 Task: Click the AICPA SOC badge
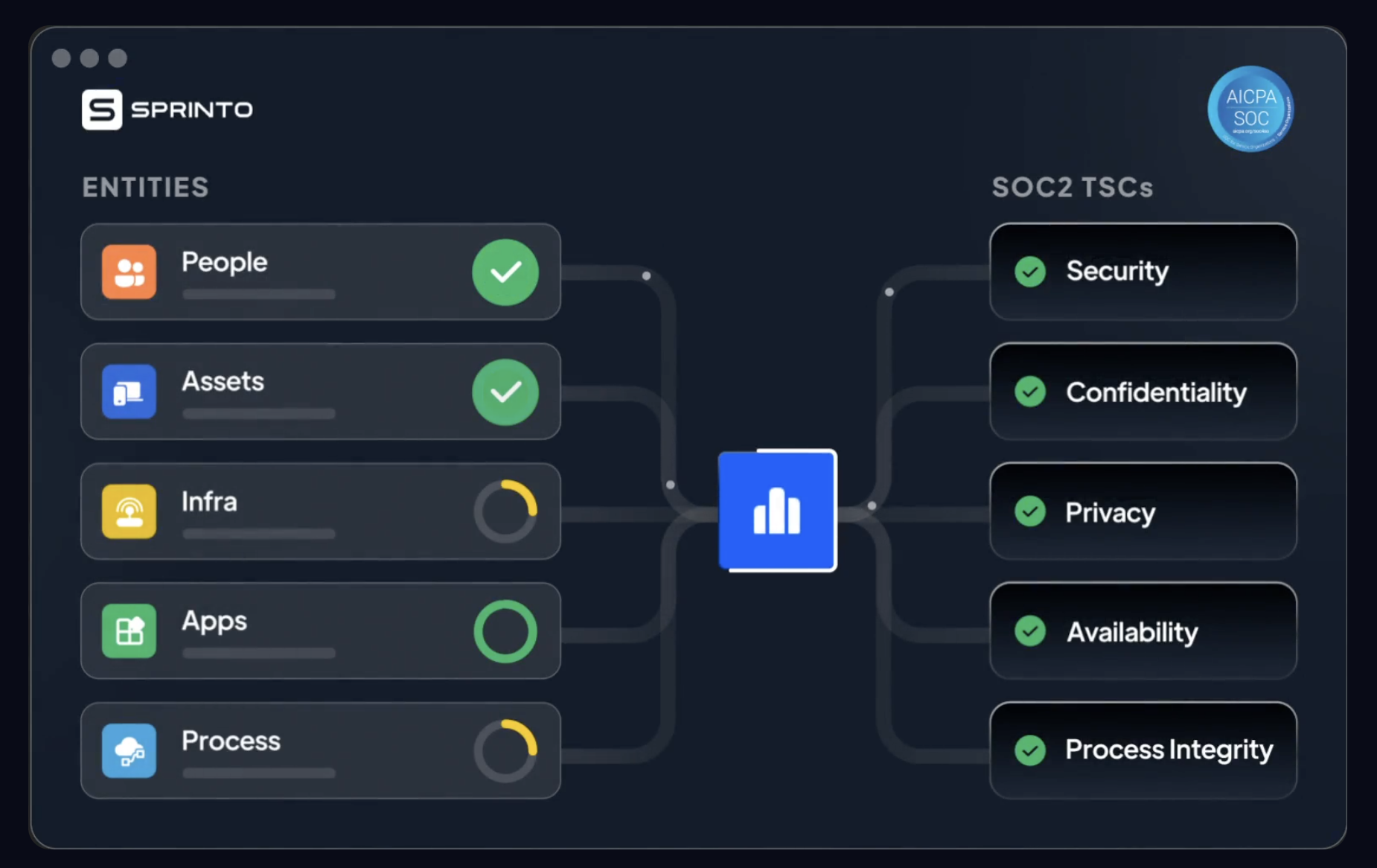click(1250, 109)
